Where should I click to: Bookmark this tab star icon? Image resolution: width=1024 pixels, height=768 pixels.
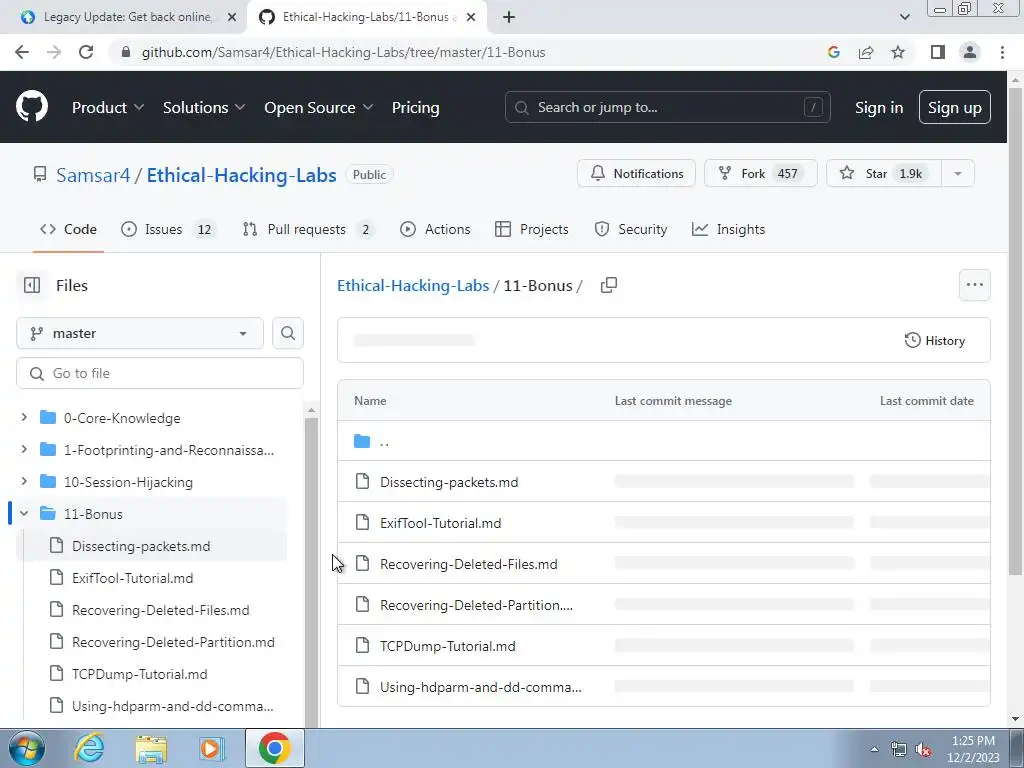click(898, 52)
